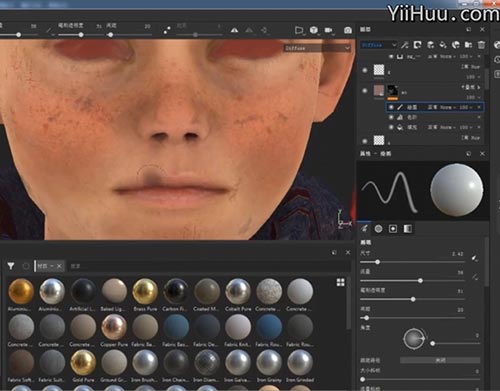Select the alpha circle tab in properties
This screenshot has width=500, height=391.
[378, 229]
